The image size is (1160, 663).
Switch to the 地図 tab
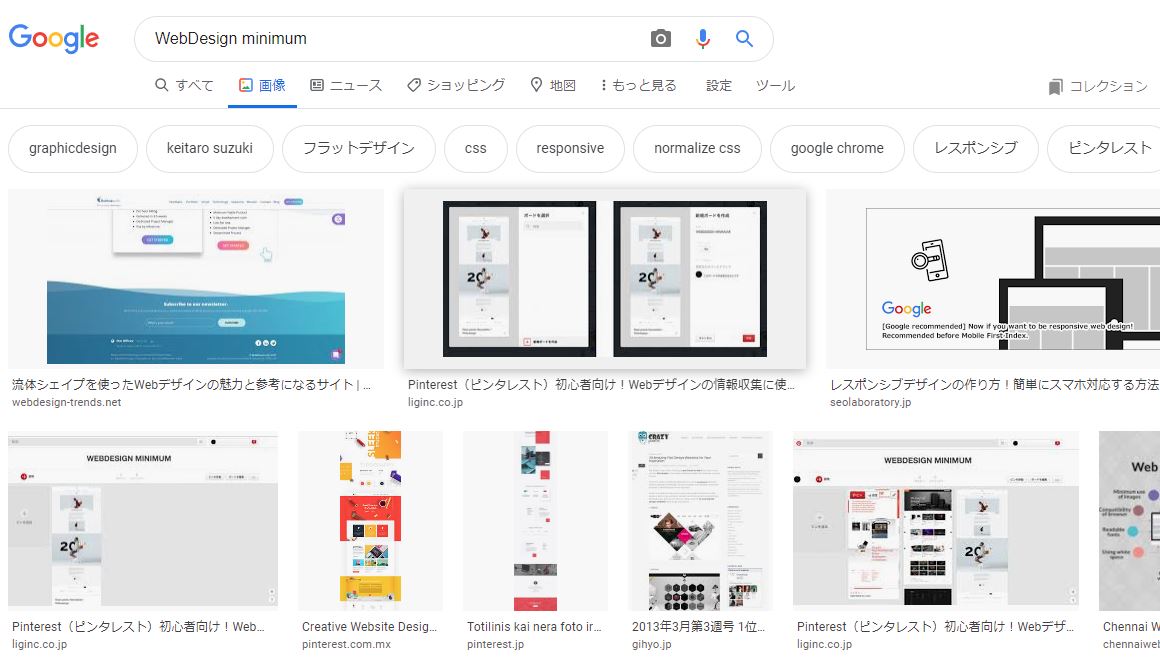coord(553,85)
